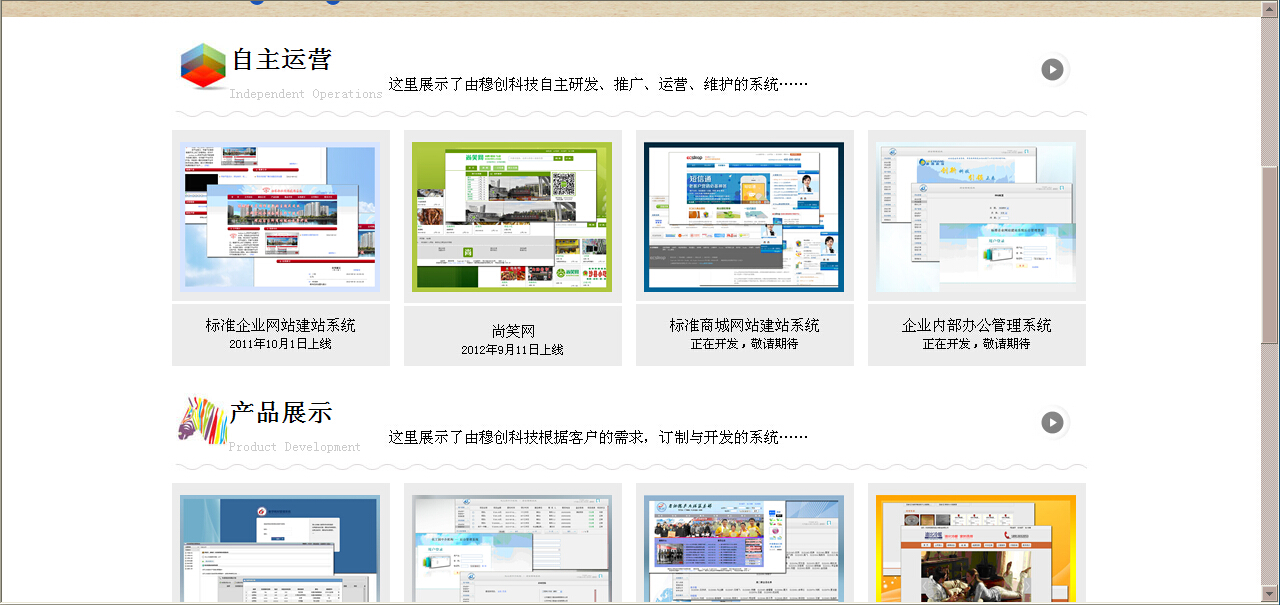Screen dimensions: 1280x605
Task: Click the vertical scrollbar up arrow
Action: 1270,9
